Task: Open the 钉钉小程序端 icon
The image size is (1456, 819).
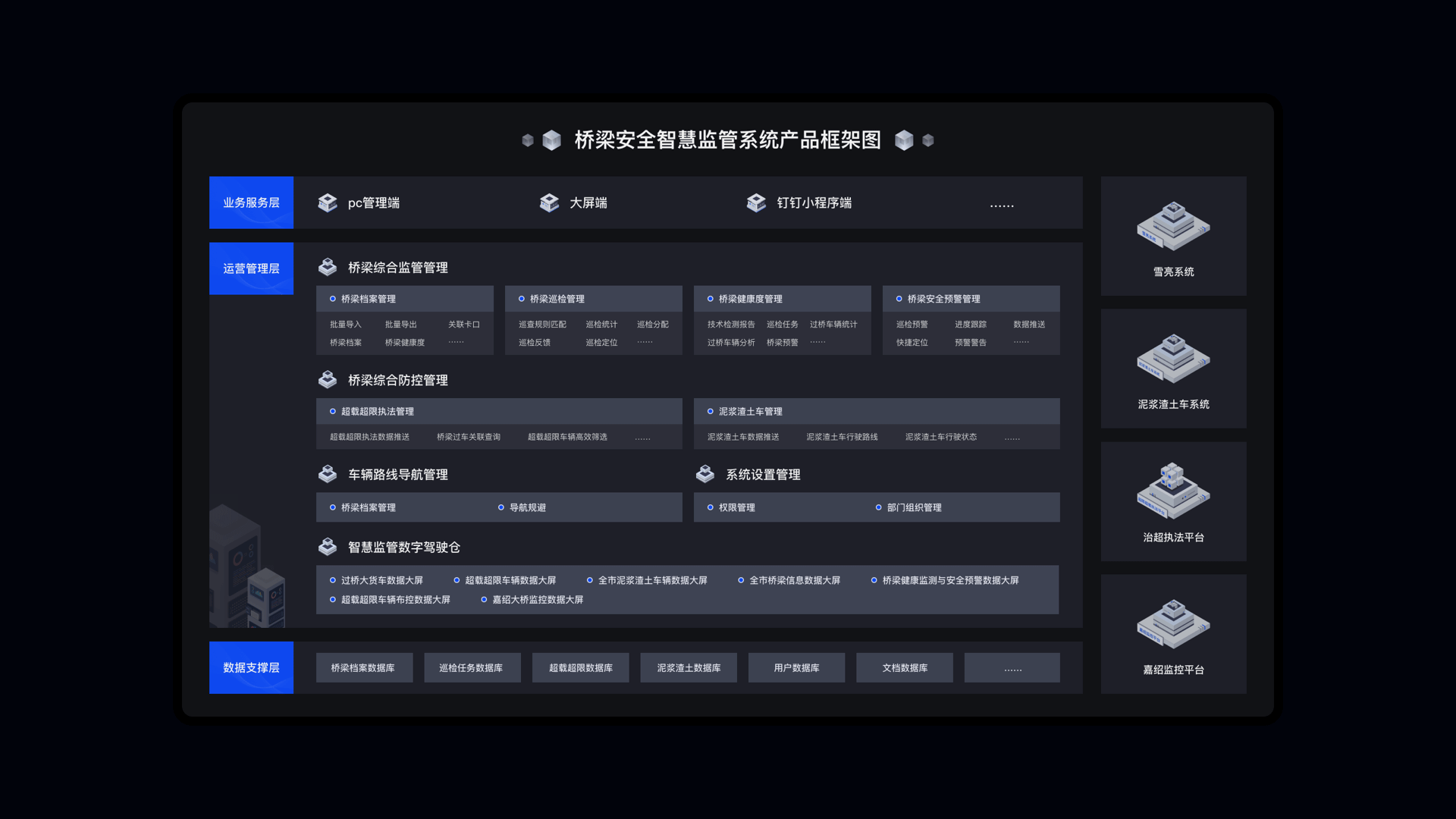Action: (756, 202)
